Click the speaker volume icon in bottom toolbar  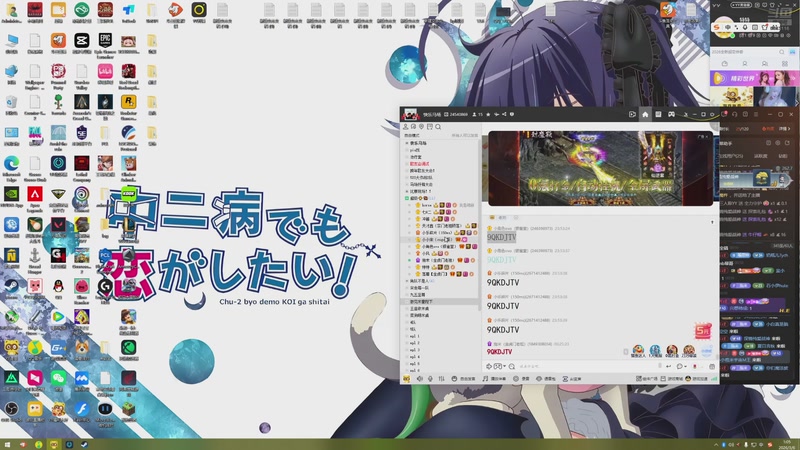pos(420,379)
